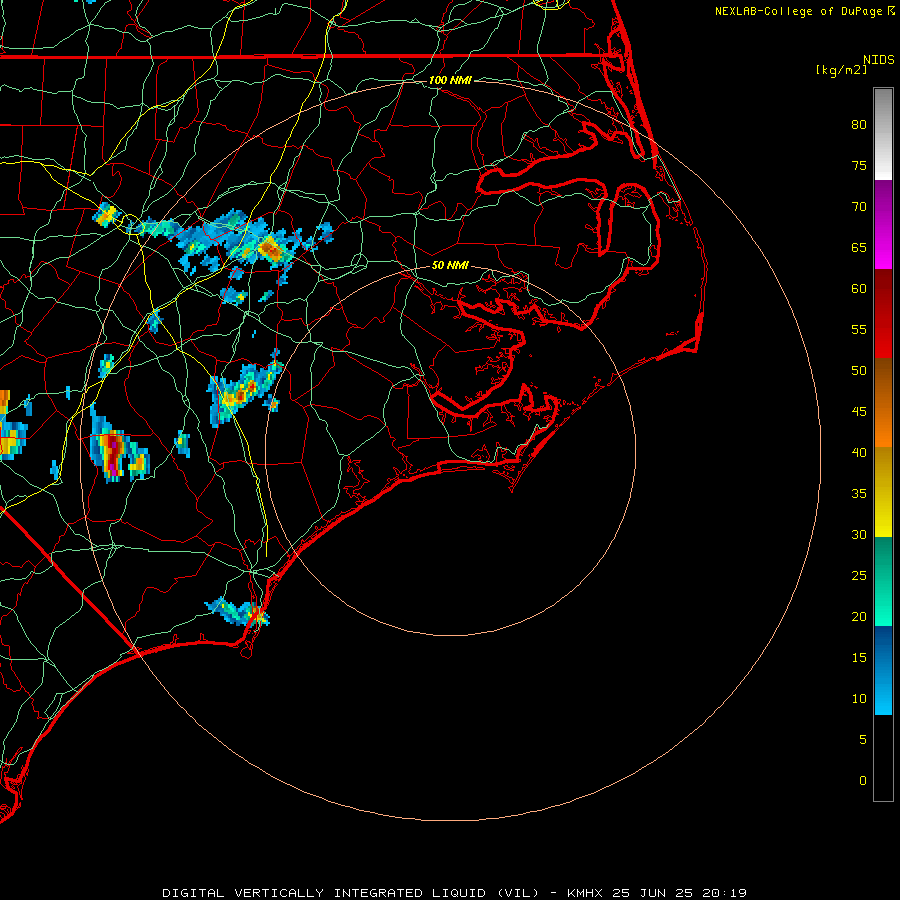Click the scale value 55
900x900 pixels.
(859, 330)
